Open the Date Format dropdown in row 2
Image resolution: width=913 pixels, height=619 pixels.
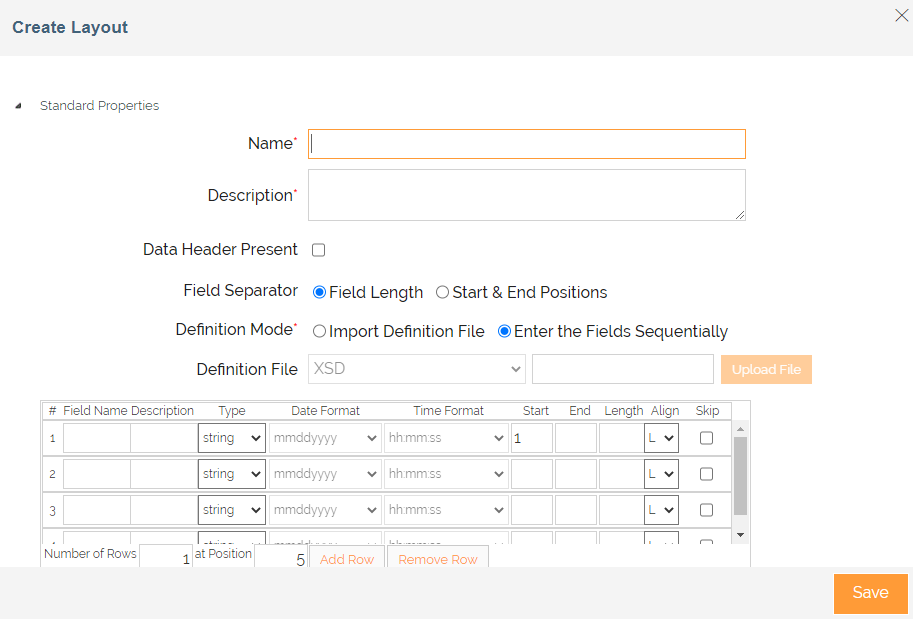pos(325,474)
